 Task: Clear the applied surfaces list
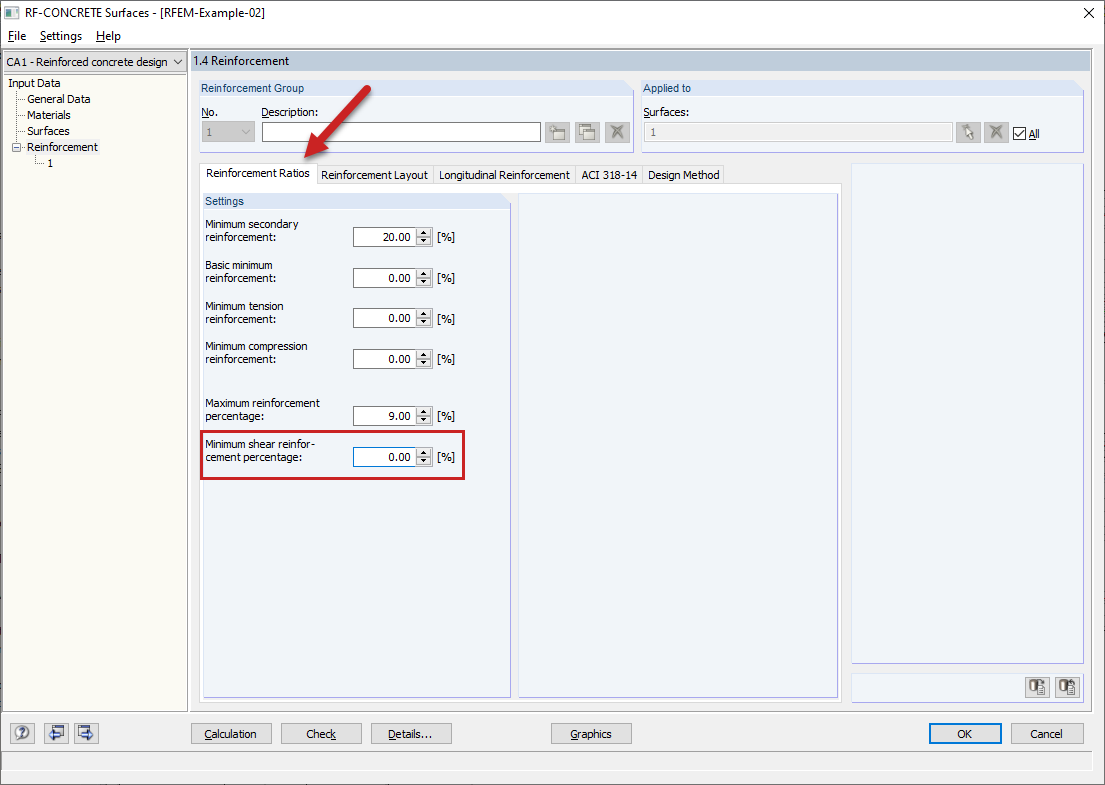996,131
